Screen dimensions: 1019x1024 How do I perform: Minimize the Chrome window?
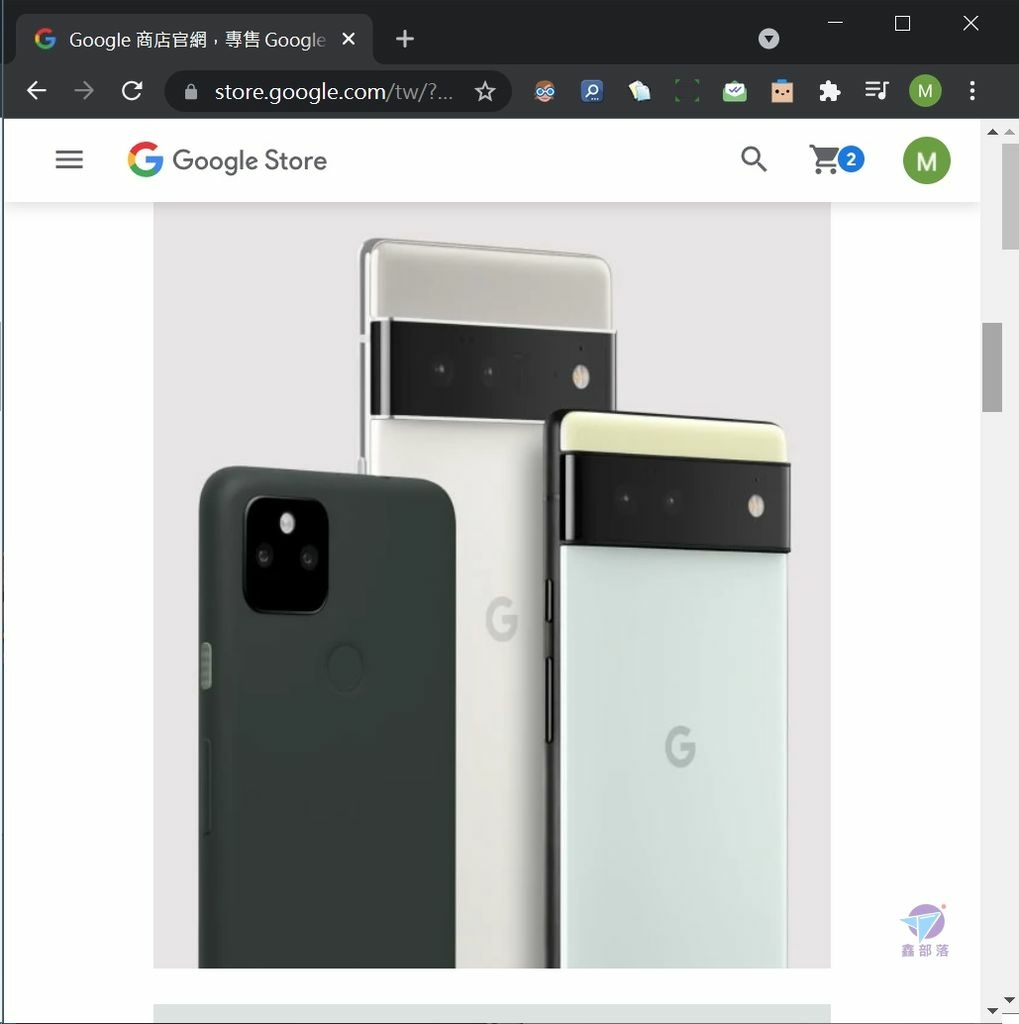835,24
